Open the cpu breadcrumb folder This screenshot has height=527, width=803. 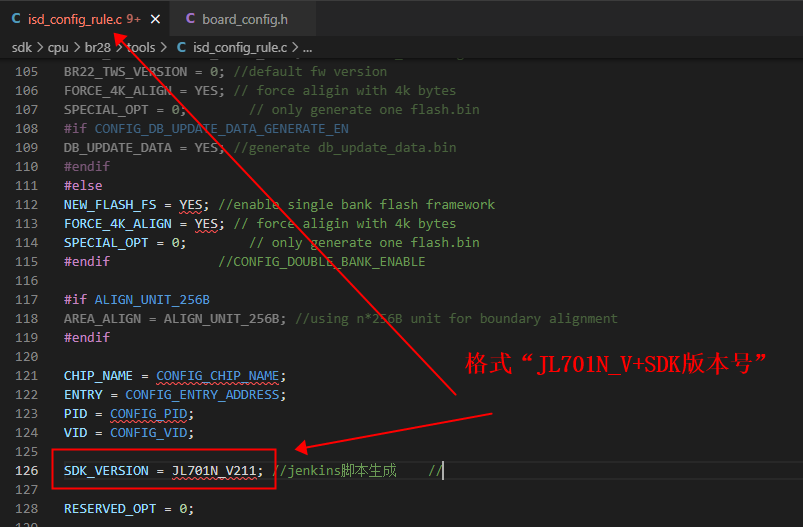[58, 48]
